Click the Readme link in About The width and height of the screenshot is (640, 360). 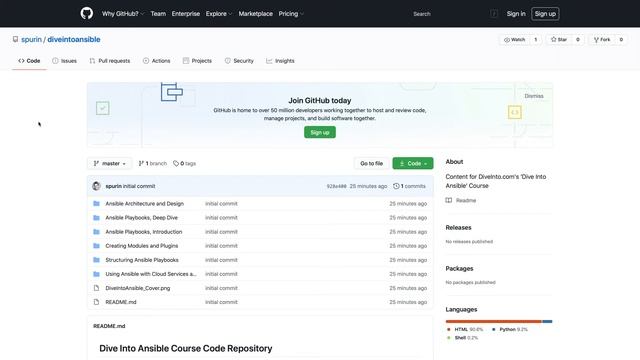[466, 200]
